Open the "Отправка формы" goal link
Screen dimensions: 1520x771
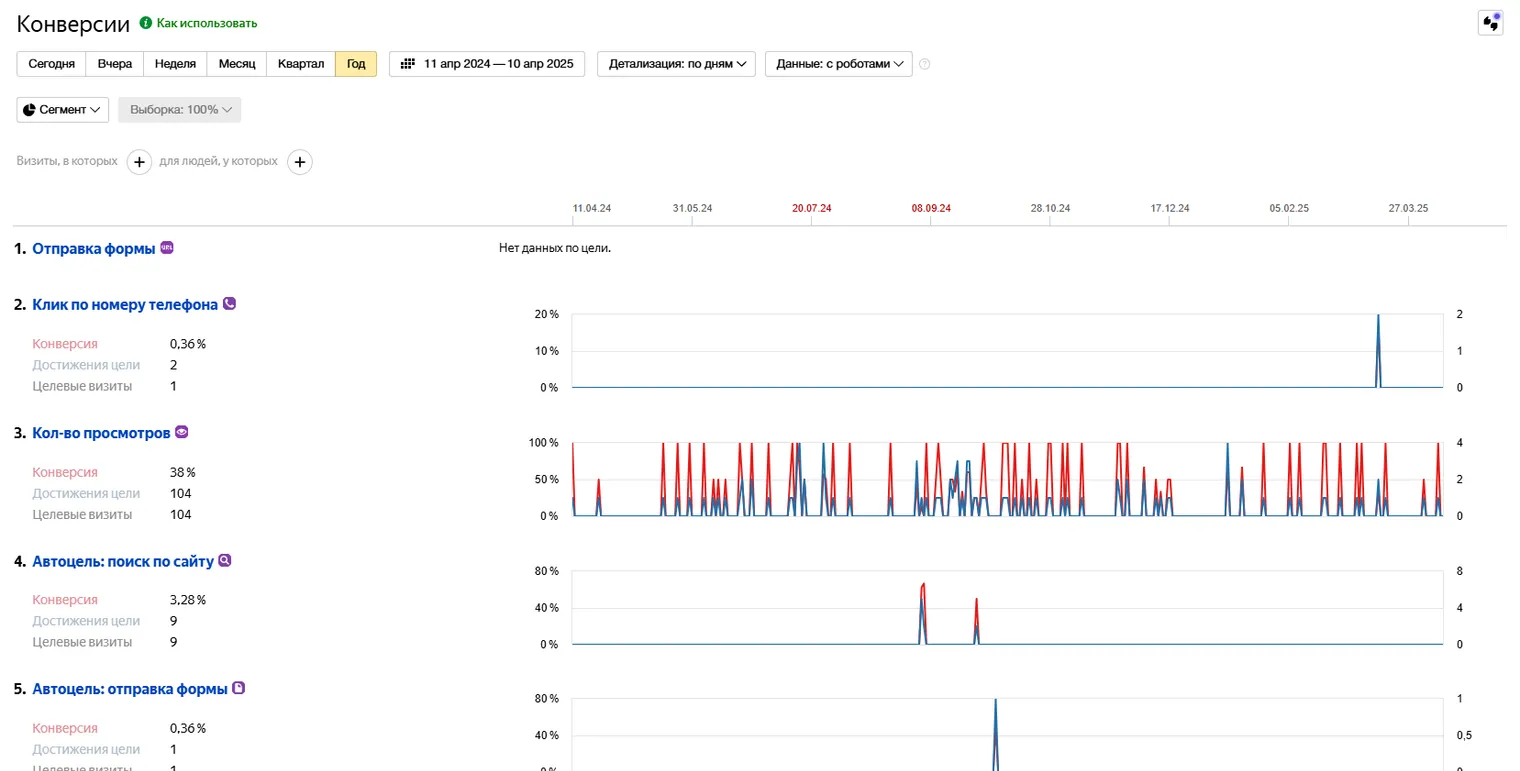click(x=94, y=248)
